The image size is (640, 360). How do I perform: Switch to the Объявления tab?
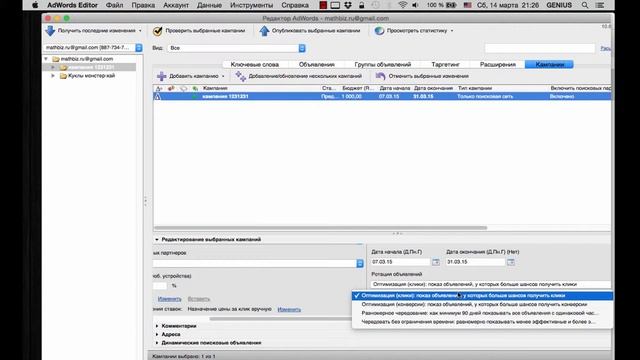pos(316,64)
